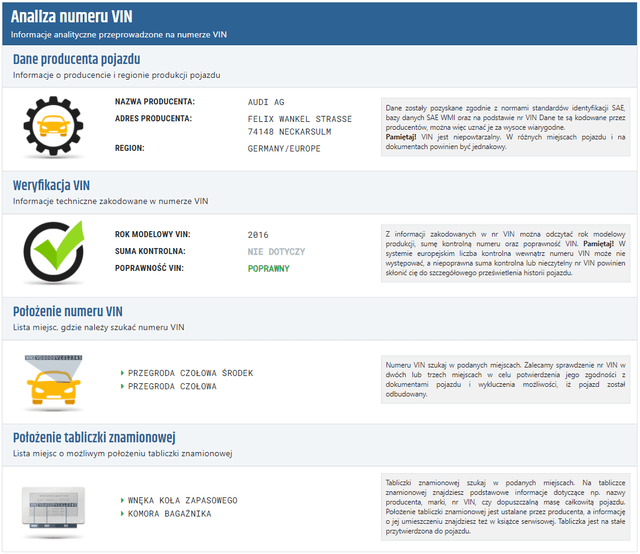The height and width of the screenshot is (554, 640).
Task: Click the 'SUMA KONTROLNA:' label
Action: point(150,251)
